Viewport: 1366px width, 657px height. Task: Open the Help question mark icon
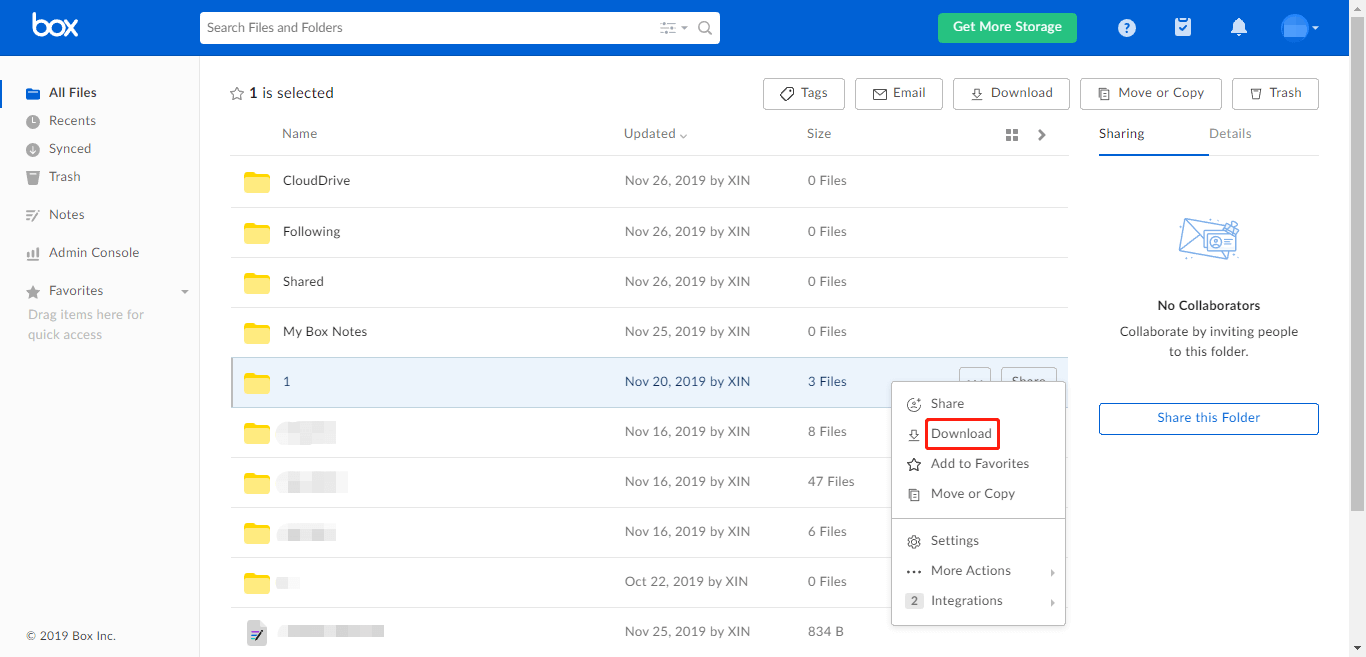pos(1127,28)
